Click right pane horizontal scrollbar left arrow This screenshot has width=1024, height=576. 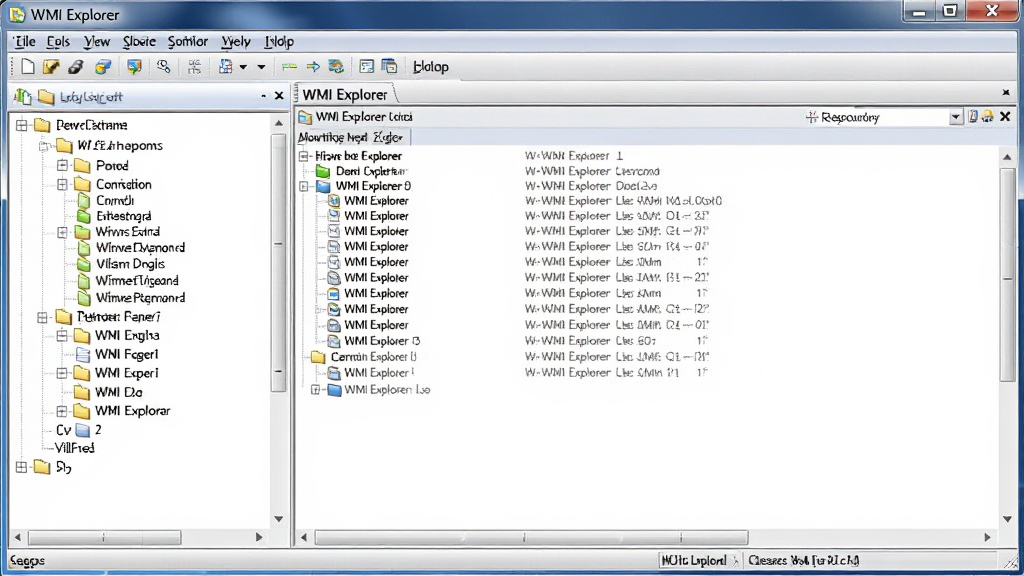click(304, 537)
